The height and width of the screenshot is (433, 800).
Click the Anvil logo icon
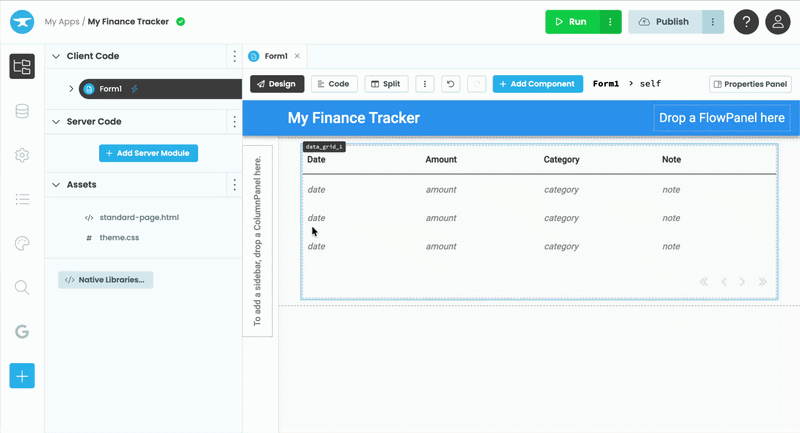(x=22, y=22)
